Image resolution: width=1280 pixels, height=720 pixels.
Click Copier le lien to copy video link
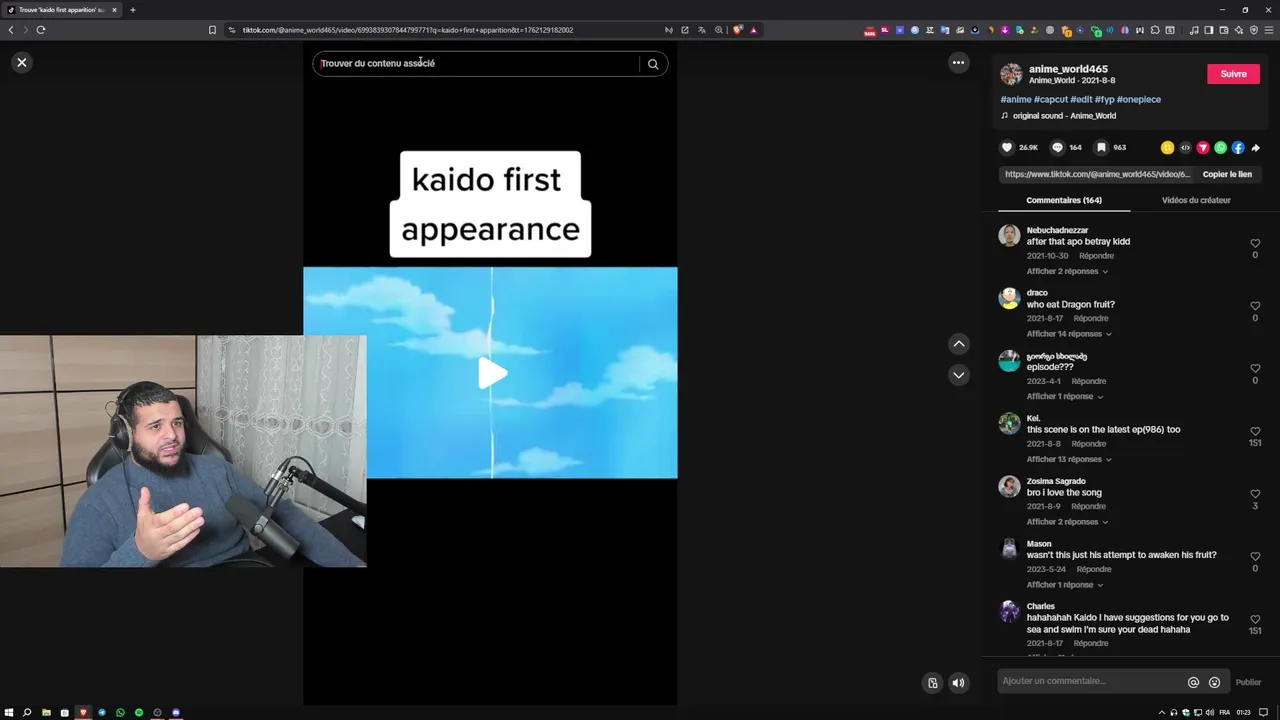click(x=1227, y=174)
